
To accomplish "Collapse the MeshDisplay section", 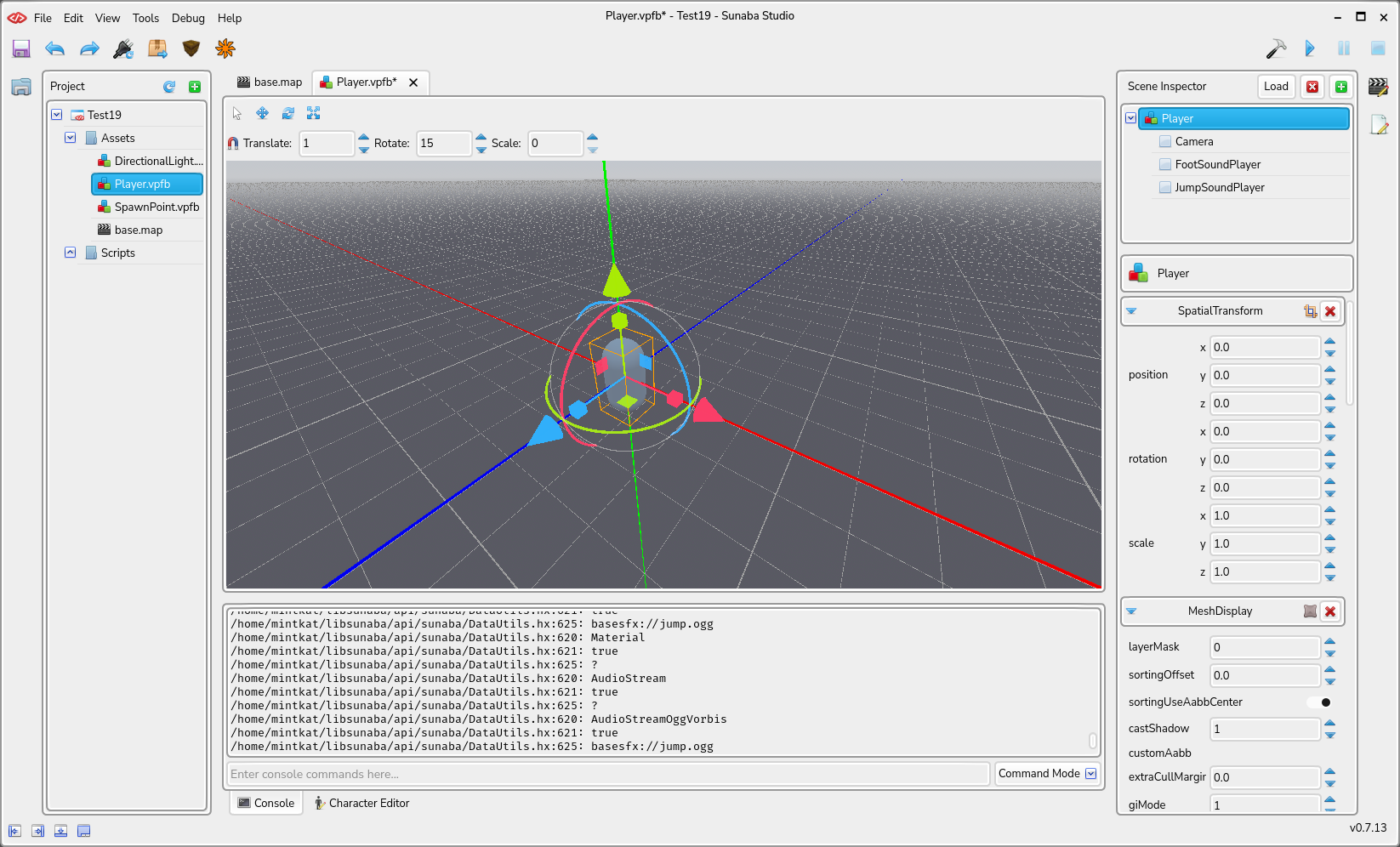I will [1131, 611].
